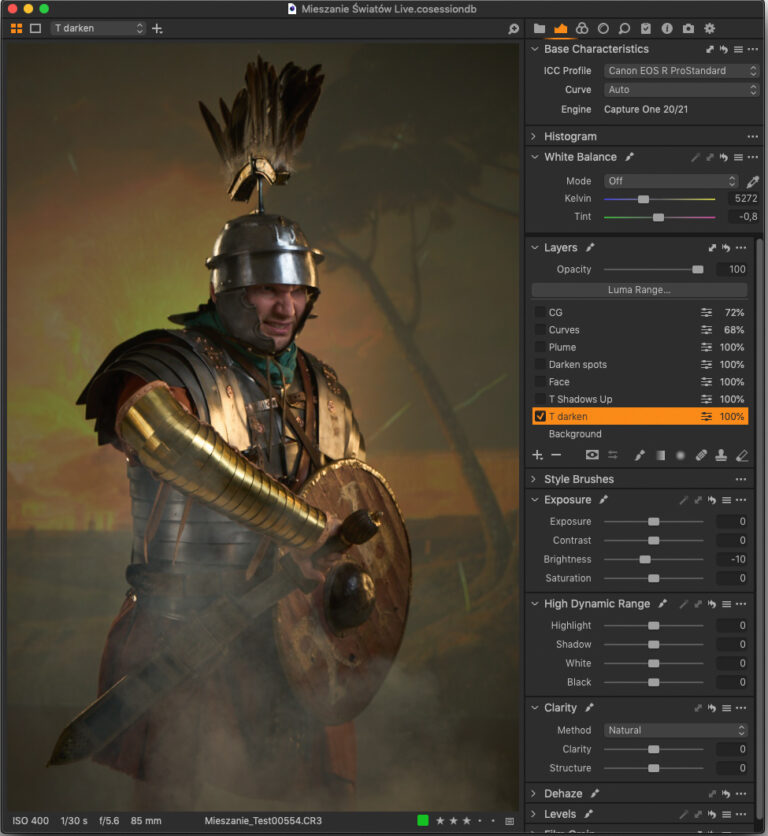Collapse the High Dynamic Range panel
This screenshot has height=836, width=768.
tap(534, 604)
